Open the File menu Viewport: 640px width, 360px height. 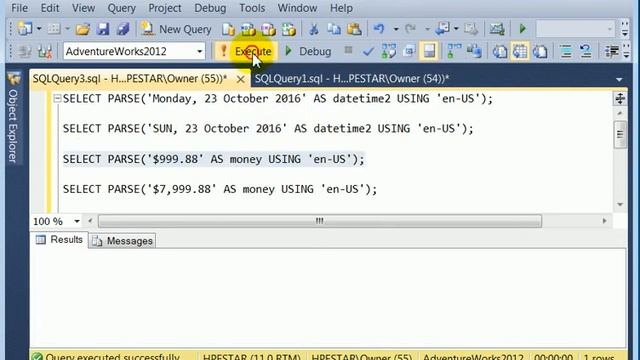(x=19, y=8)
